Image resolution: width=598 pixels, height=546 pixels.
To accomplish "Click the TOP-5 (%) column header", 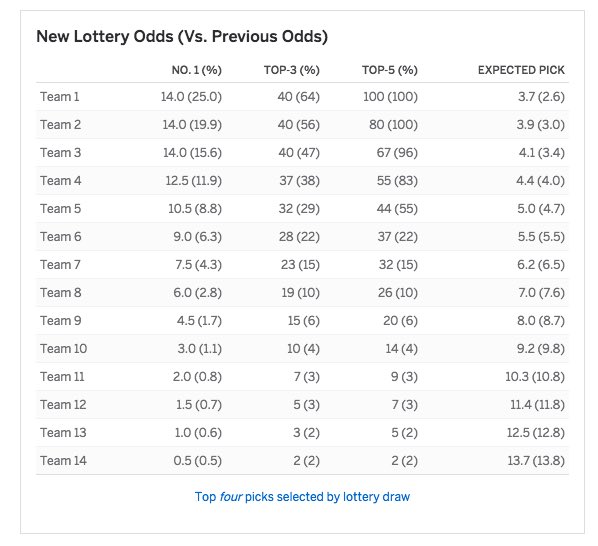I will pyautogui.click(x=390, y=70).
